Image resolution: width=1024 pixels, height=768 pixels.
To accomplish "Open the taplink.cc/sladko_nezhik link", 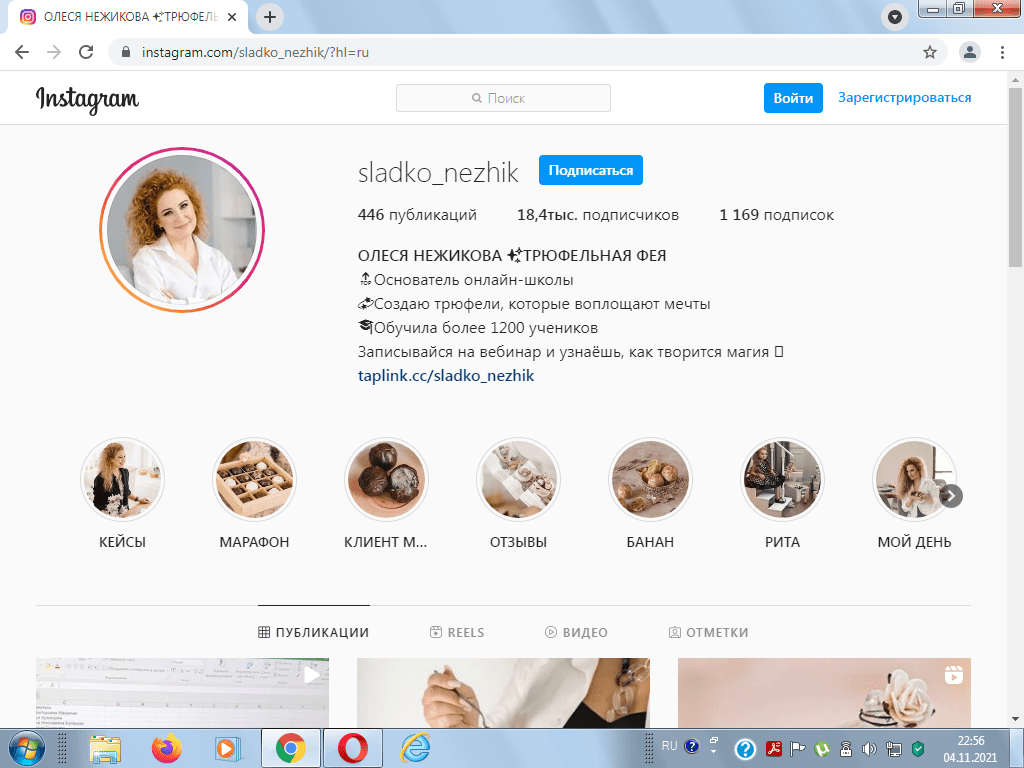I will click(x=446, y=376).
